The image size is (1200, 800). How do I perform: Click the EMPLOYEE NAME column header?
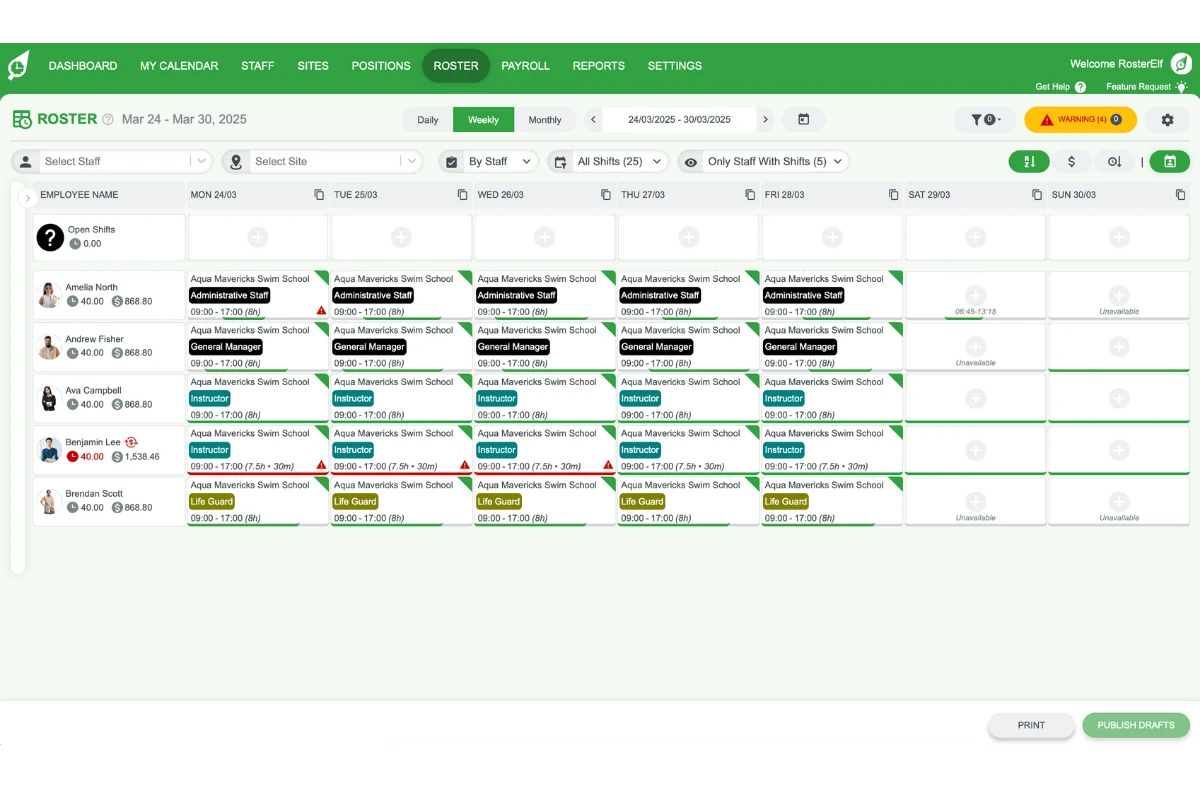coord(79,195)
